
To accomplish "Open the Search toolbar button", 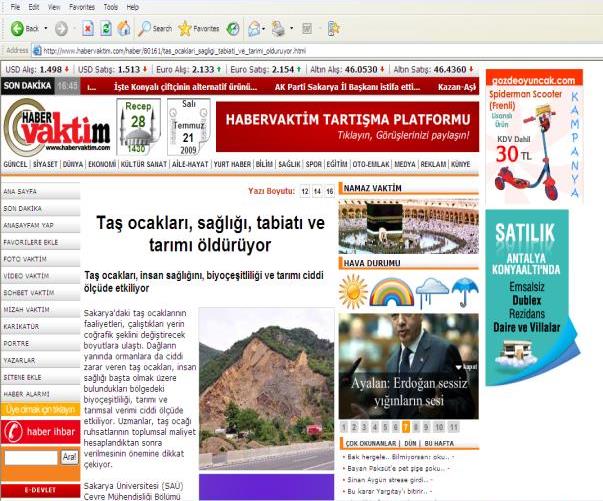I will tap(155, 28).
